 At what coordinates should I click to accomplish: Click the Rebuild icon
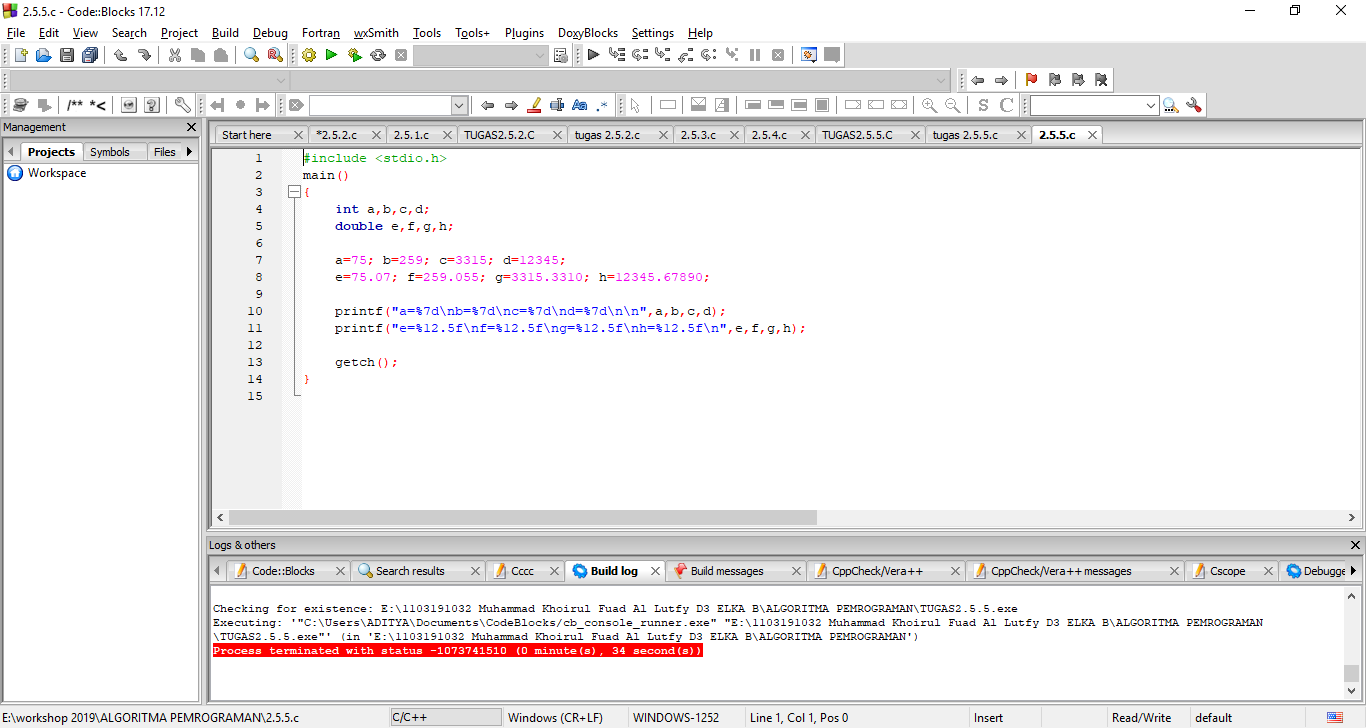coord(378,55)
